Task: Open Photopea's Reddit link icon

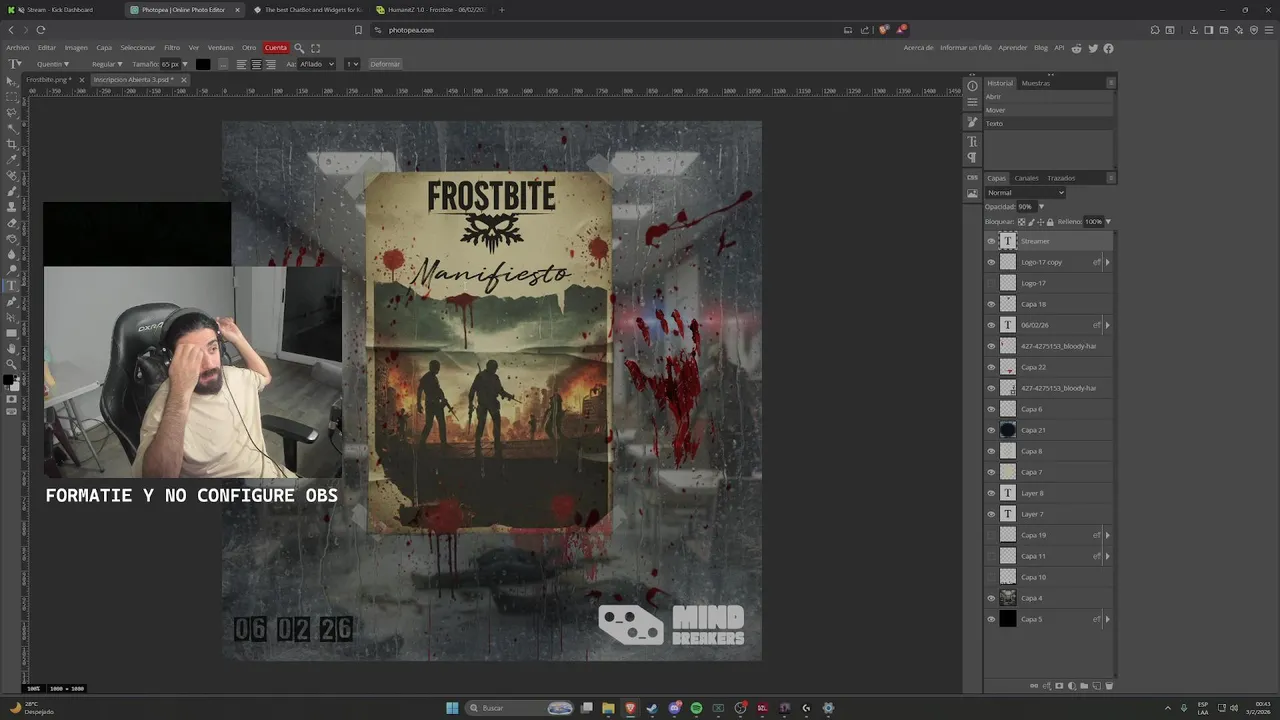Action: (1077, 48)
